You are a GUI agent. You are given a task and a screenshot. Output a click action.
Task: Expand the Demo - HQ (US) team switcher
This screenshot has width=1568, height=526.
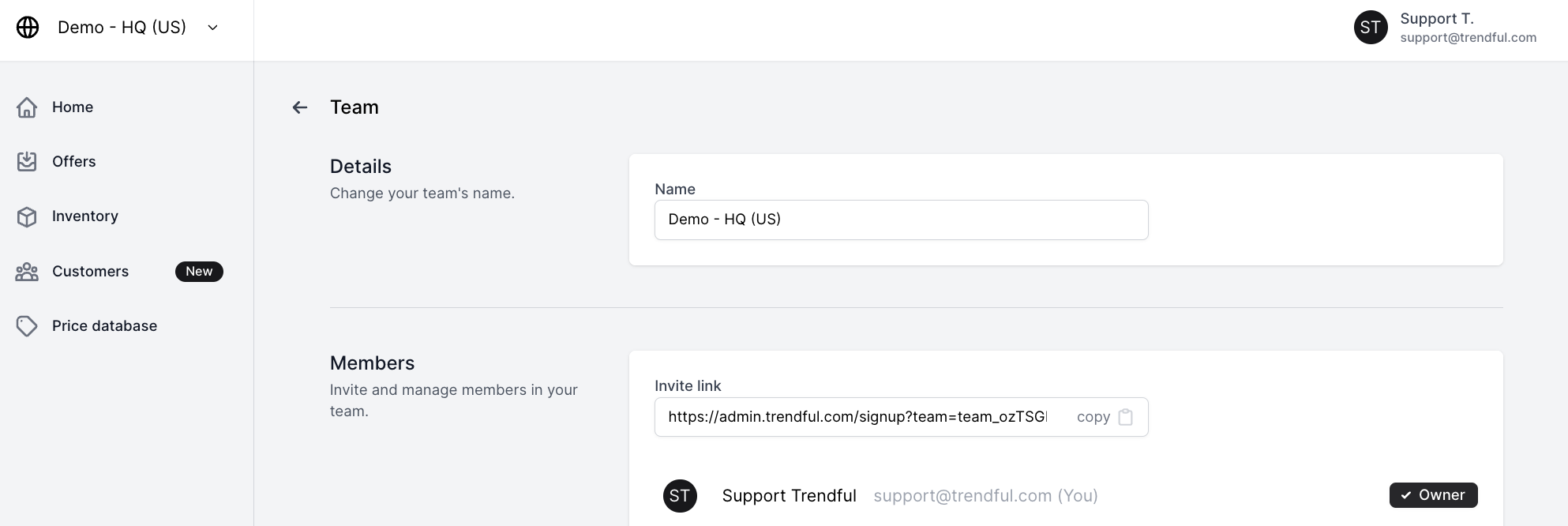(212, 28)
